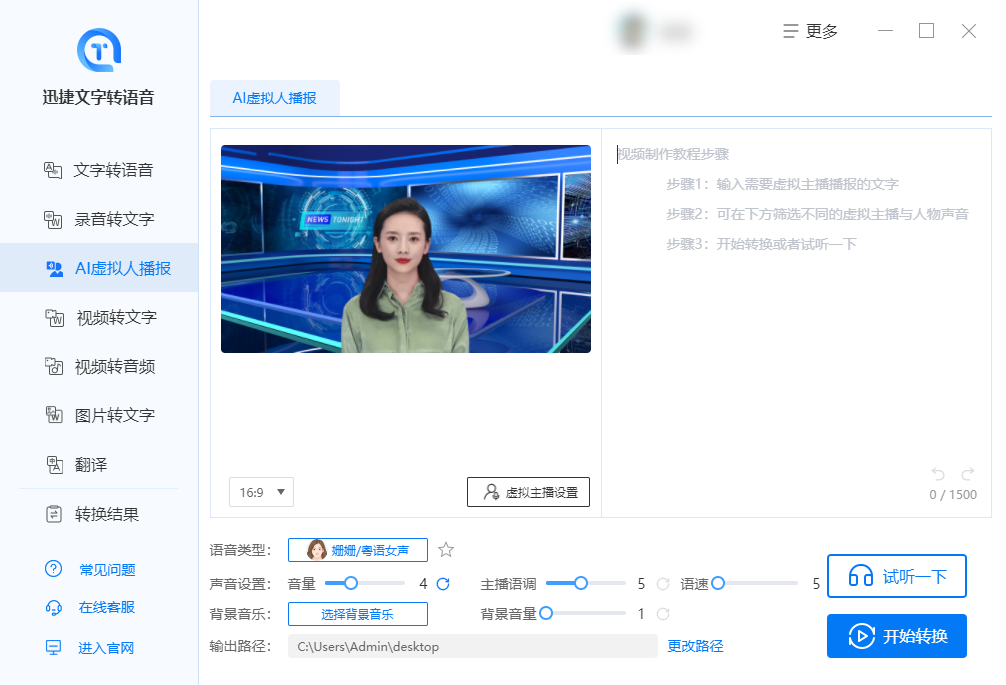This screenshot has width=1006, height=685.
Task: Click the blurred user avatar at top
Action: coord(632,31)
